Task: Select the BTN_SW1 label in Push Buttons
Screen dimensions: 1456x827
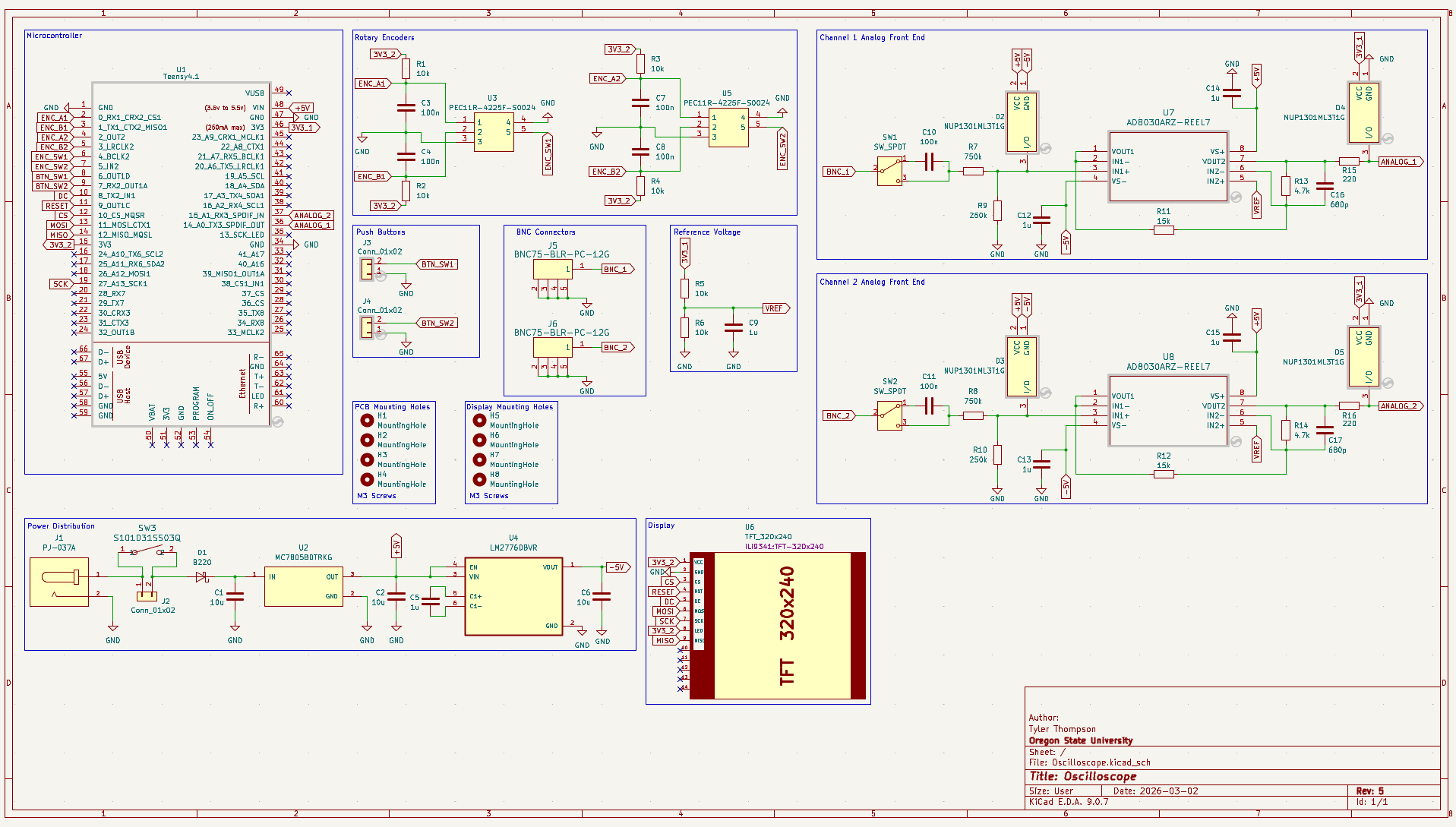Action: coord(437,264)
